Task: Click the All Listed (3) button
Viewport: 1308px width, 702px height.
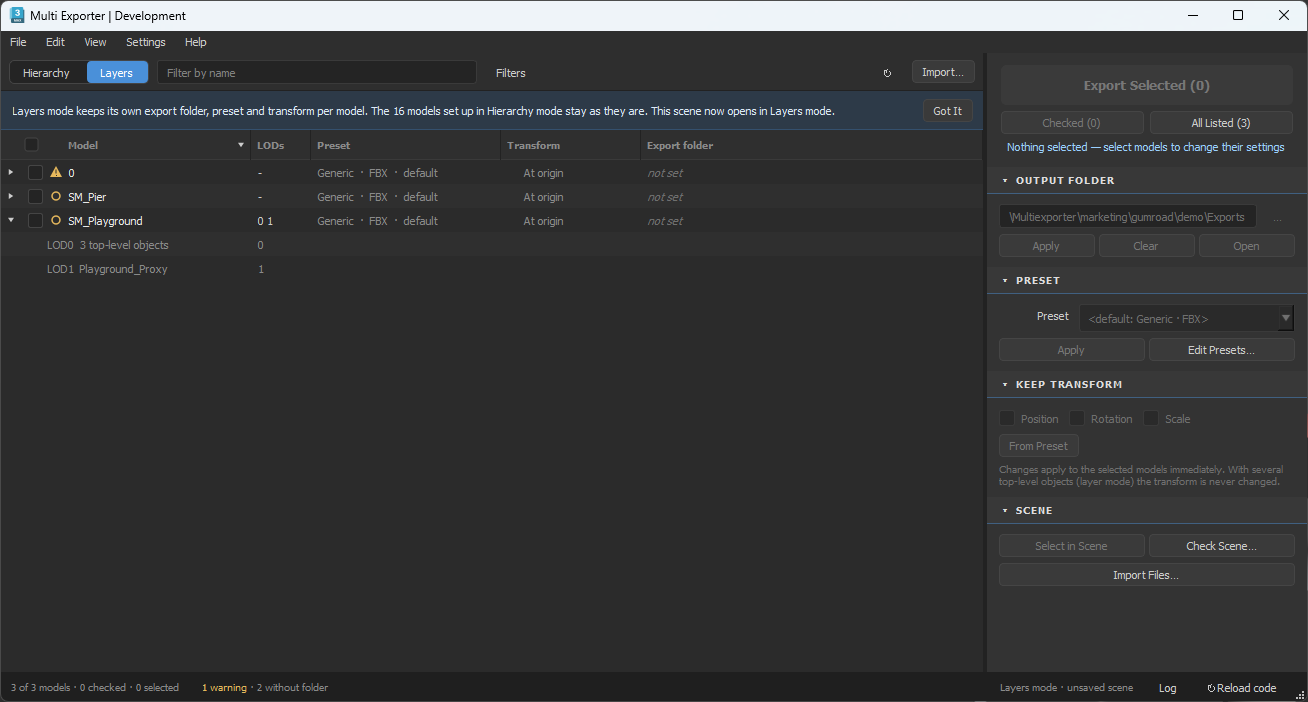Action: tap(1221, 123)
